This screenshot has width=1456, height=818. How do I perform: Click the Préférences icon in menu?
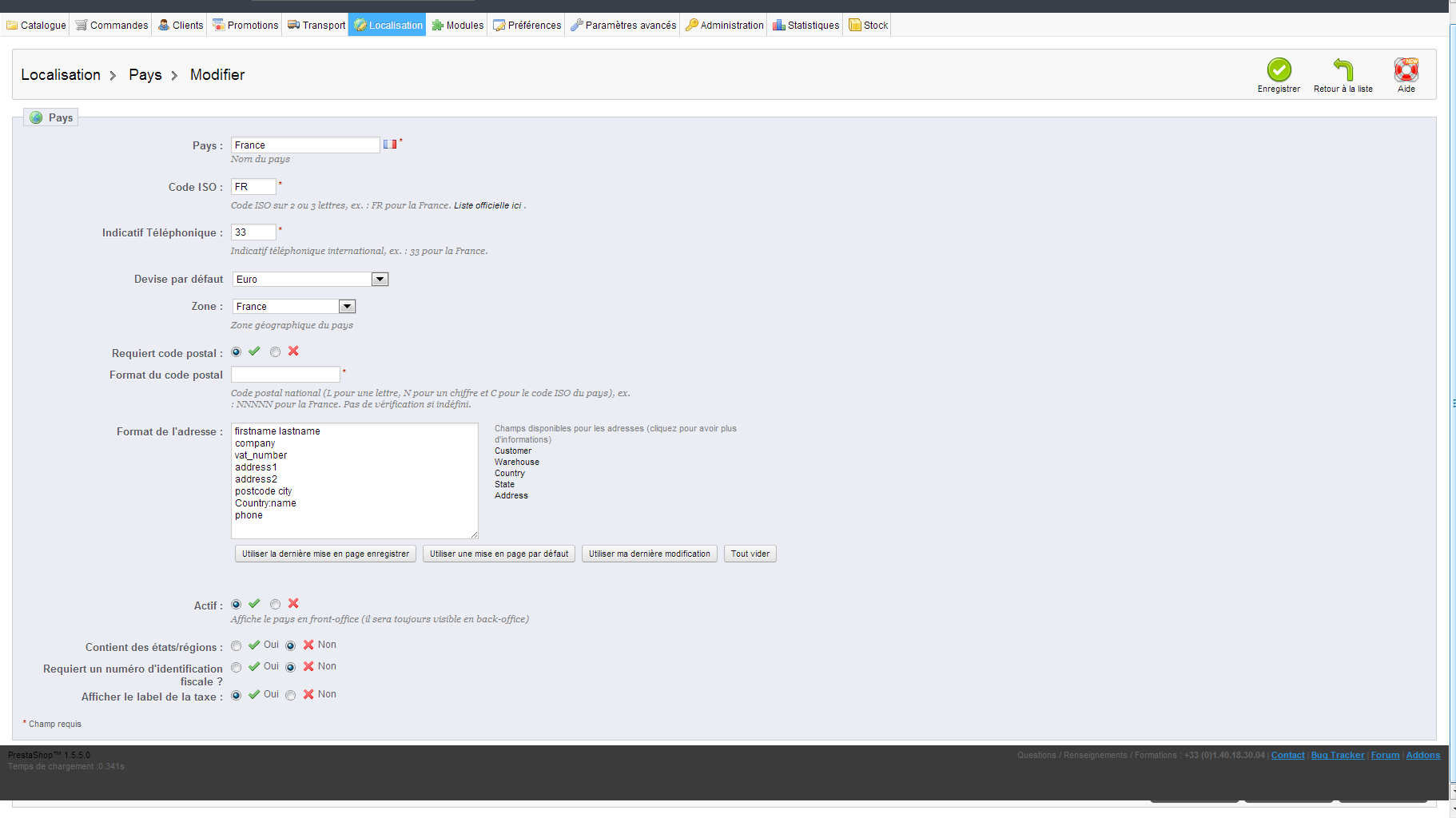click(x=499, y=26)
